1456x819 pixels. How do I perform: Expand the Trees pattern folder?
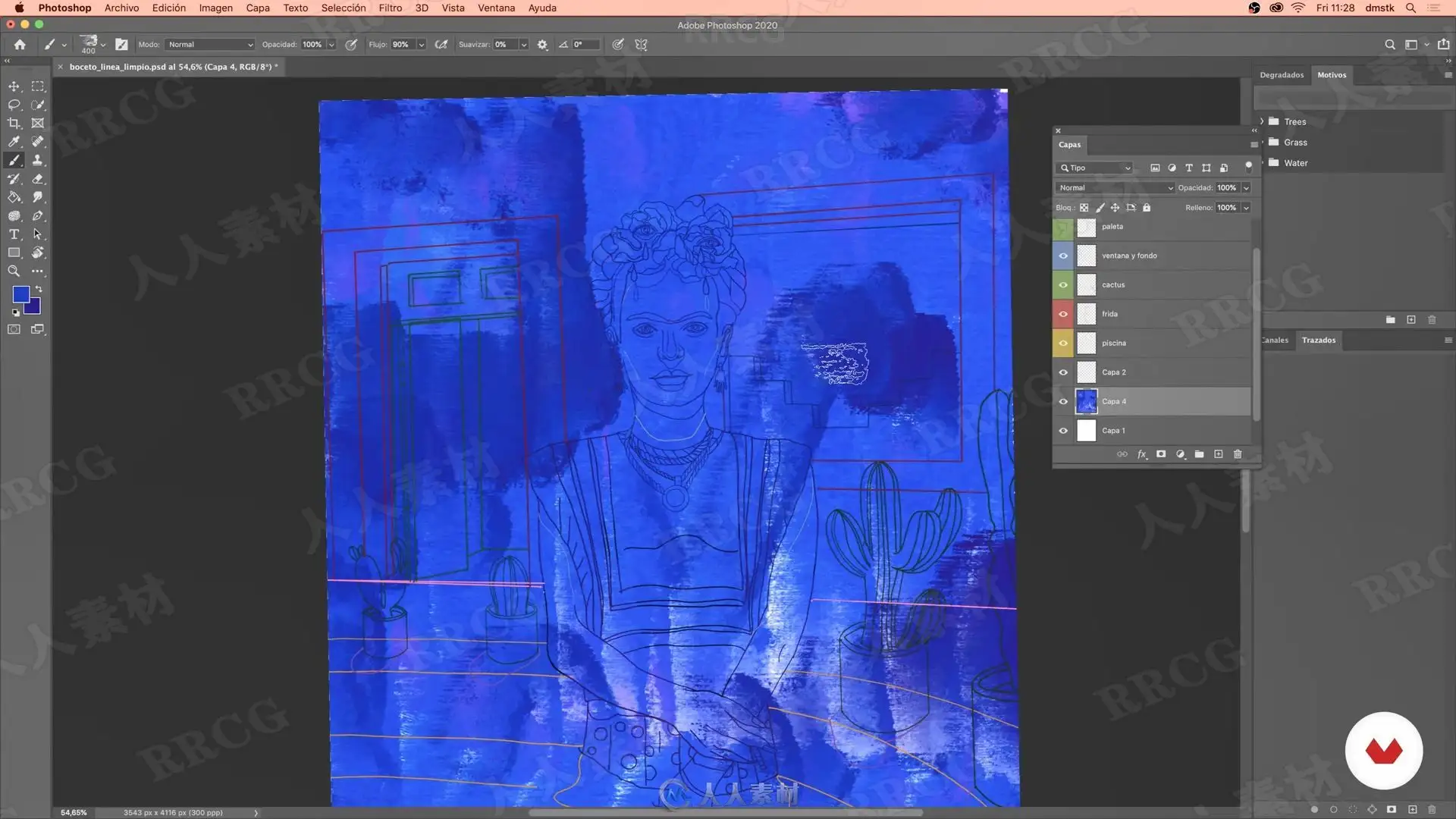(x=1262, y=121)
